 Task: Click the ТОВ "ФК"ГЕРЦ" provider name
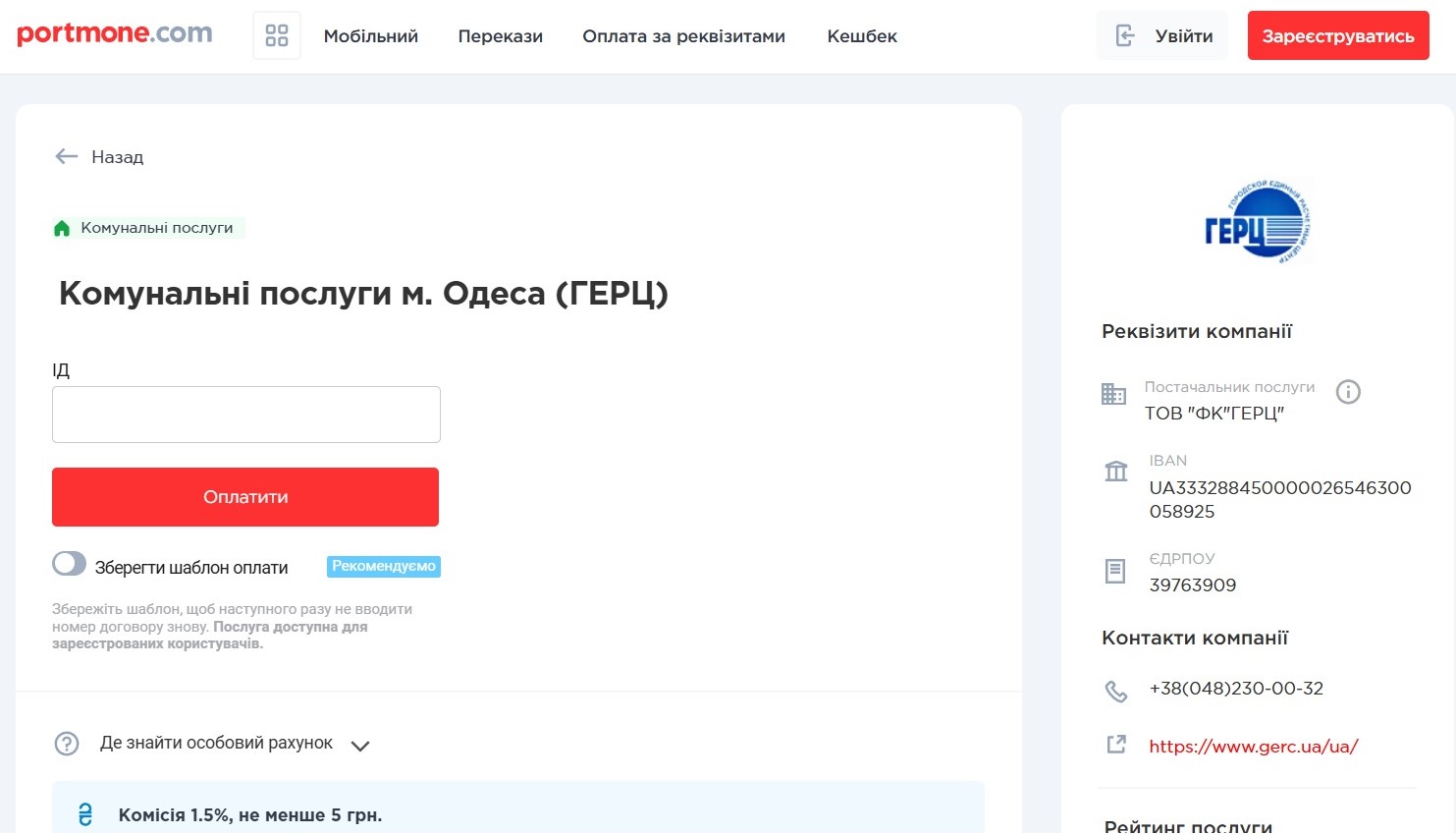pyautogui.click(x=1214, y=414)
